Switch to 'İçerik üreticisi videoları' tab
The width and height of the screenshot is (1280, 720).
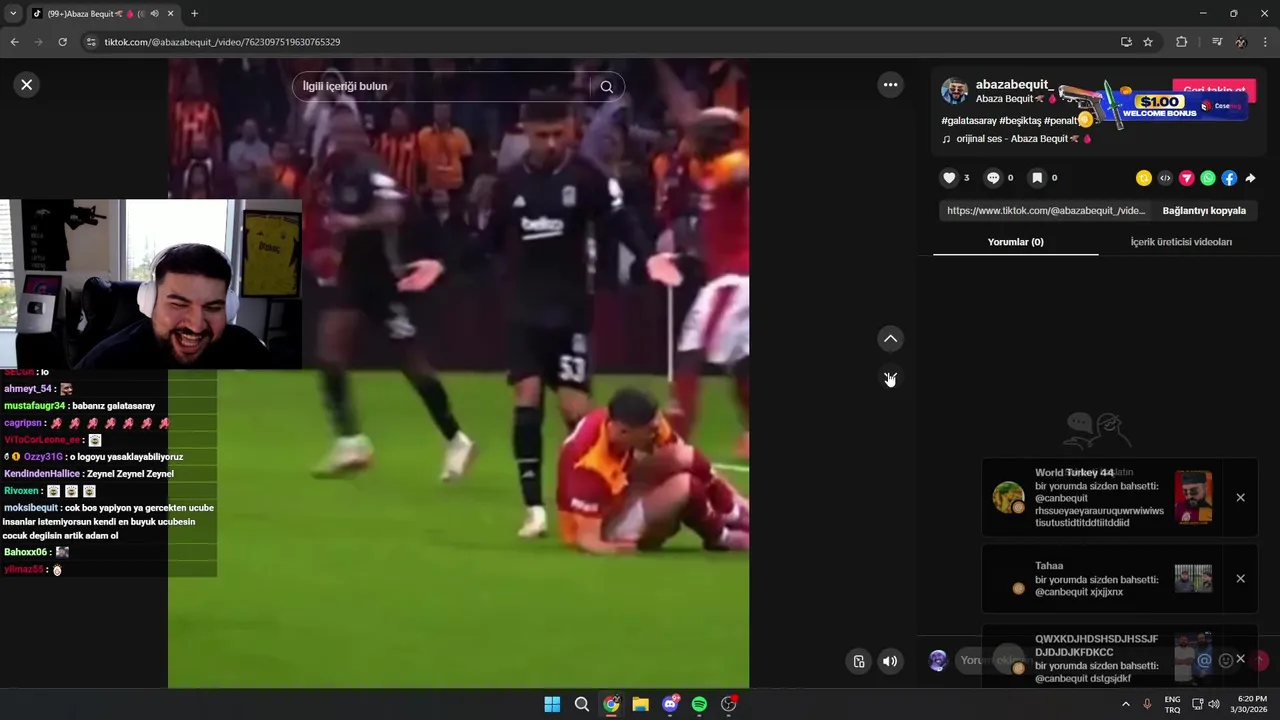click(x=1181, y=242)
